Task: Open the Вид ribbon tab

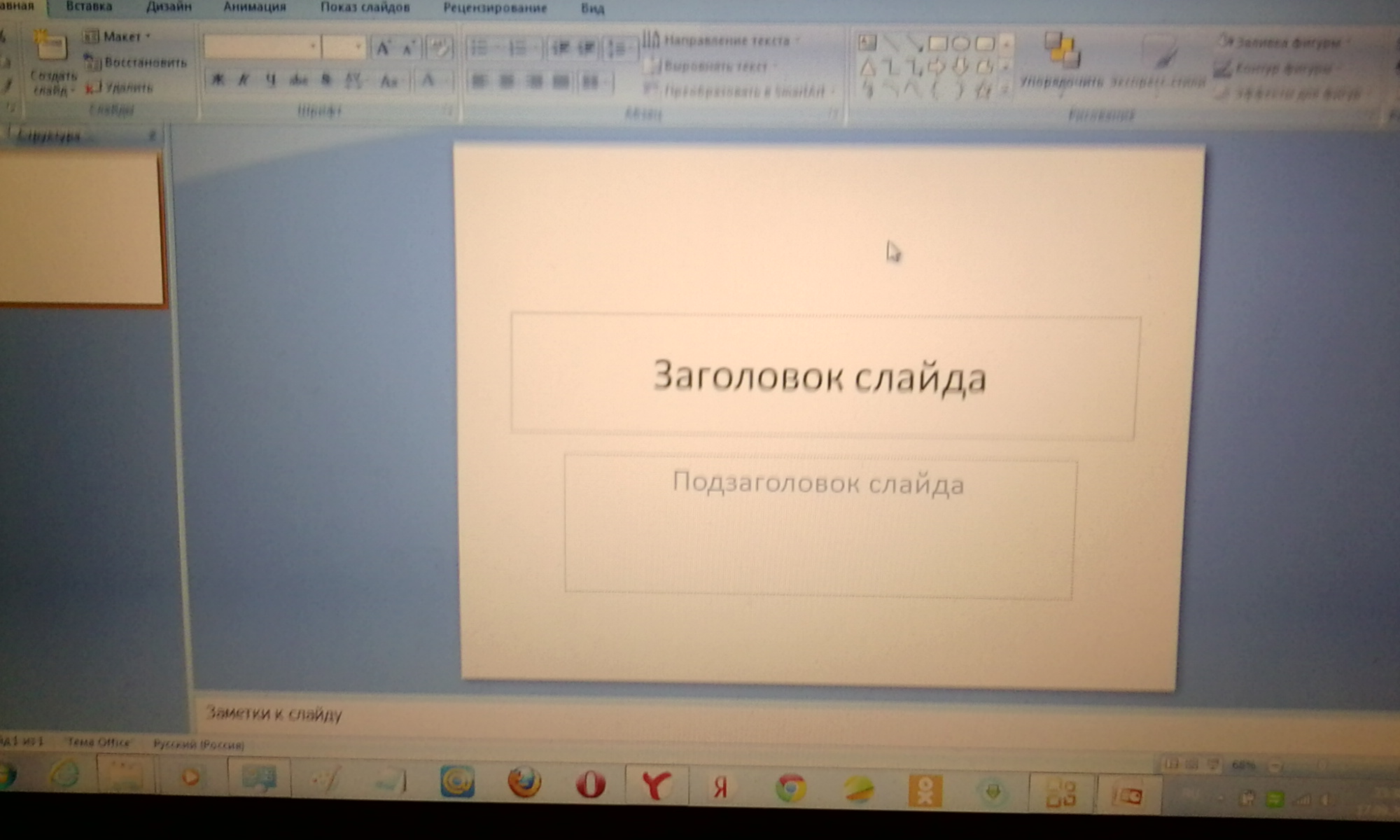Action: pos(592,9)
